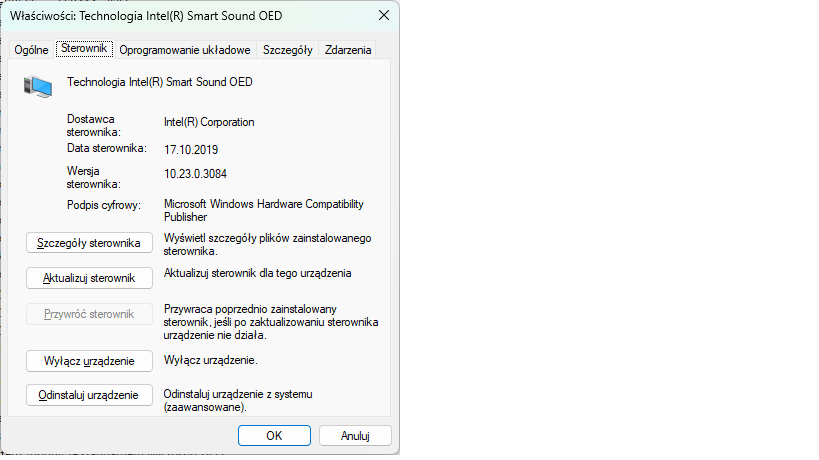Click the Microsoft Windows Hardware Compatibility Publisher text

coord(264,210)
